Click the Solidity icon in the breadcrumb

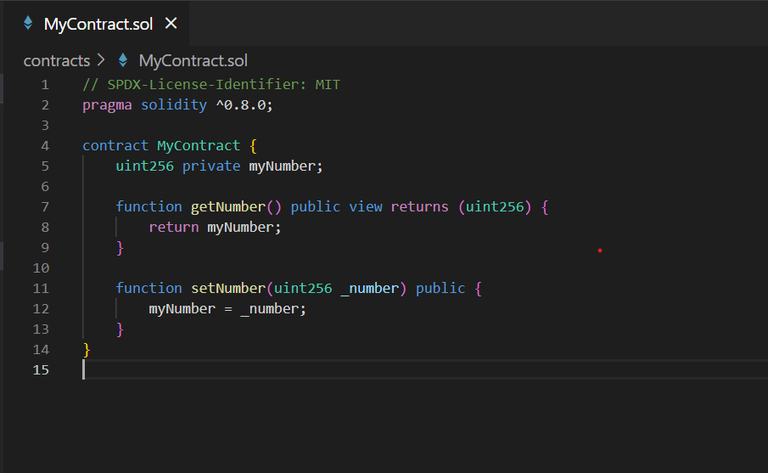(x=122, y=60)
